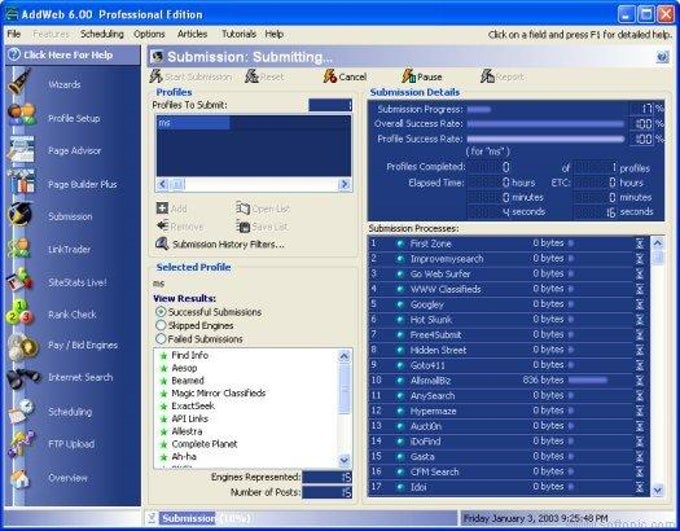Open the SiteStats Live! sidebar icon
Screen dimensions: 680x531
[x=20, y=280]
